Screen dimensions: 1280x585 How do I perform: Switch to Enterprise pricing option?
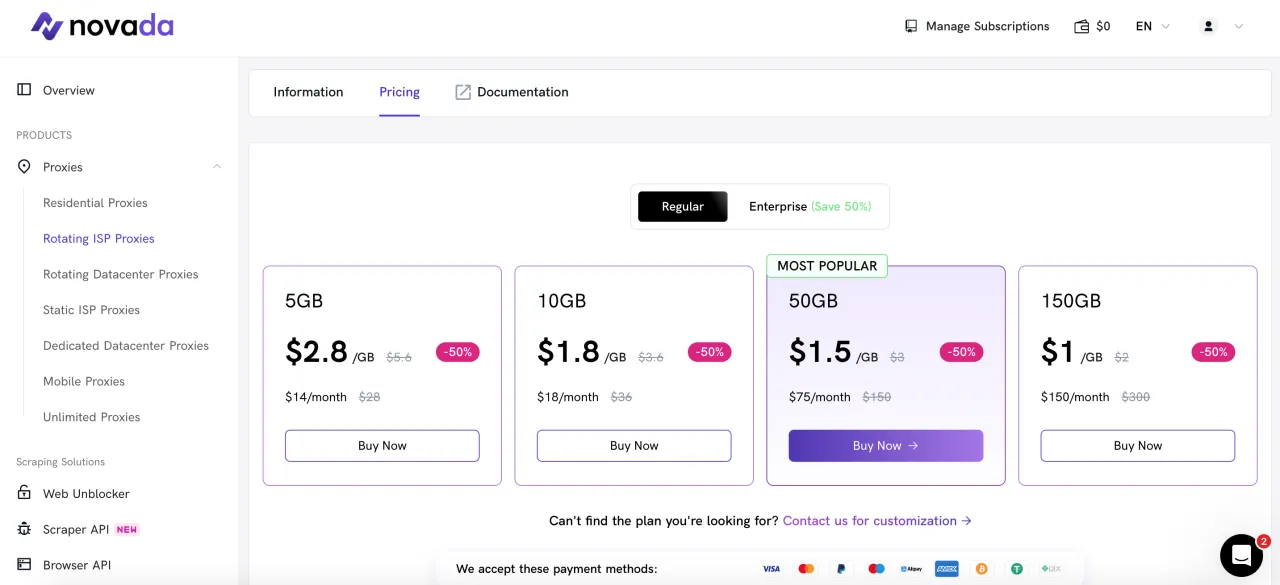(x=809, y=206)
